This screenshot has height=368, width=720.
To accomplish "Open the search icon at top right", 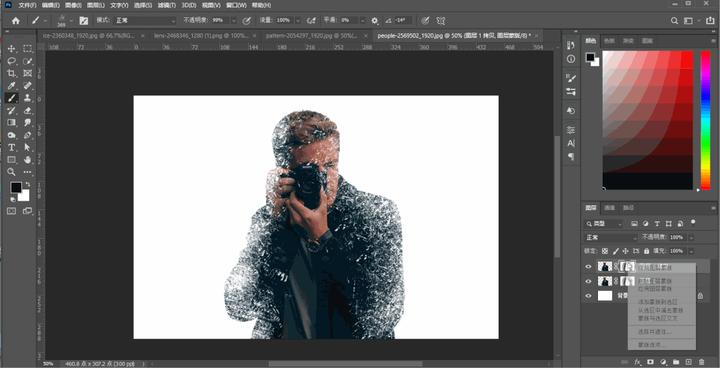I will pyautogui.click(x=674, y=21).
